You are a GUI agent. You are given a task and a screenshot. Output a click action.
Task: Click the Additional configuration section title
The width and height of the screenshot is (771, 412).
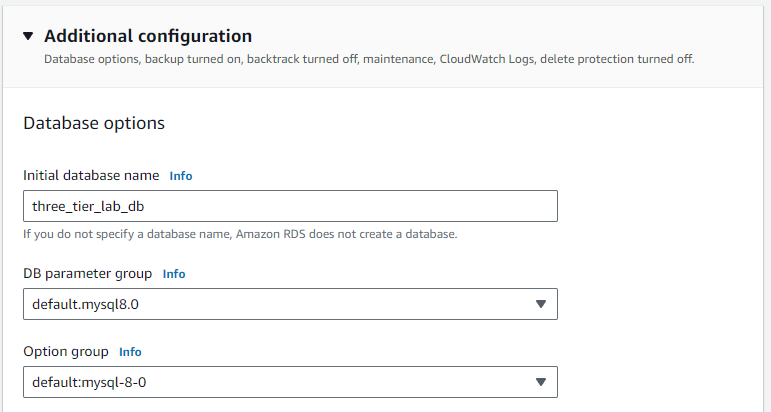tap(148, 36)
